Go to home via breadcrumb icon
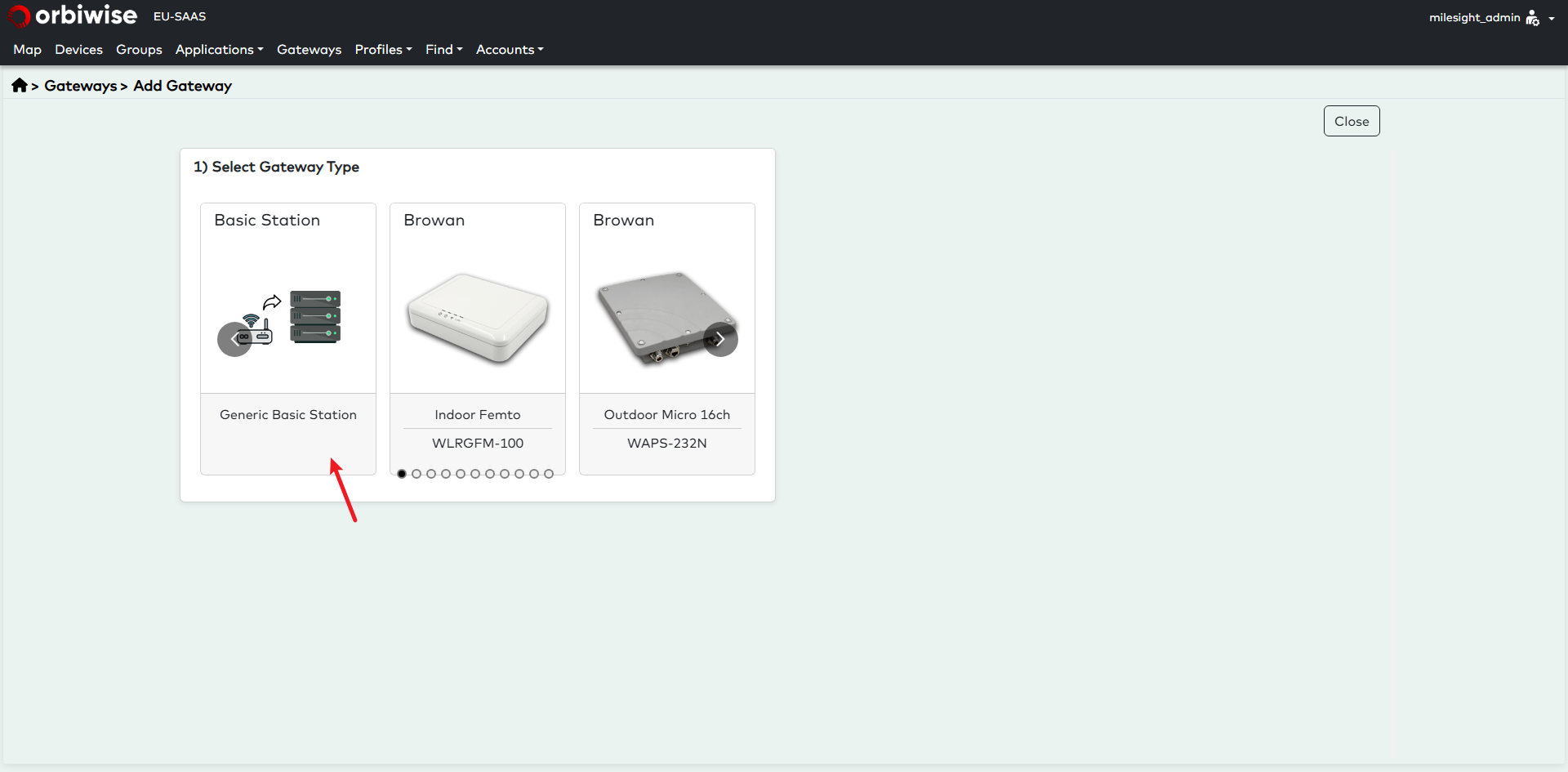This screenshot has height=772, width=1568. pyautogui.click(x=20, y=85)
